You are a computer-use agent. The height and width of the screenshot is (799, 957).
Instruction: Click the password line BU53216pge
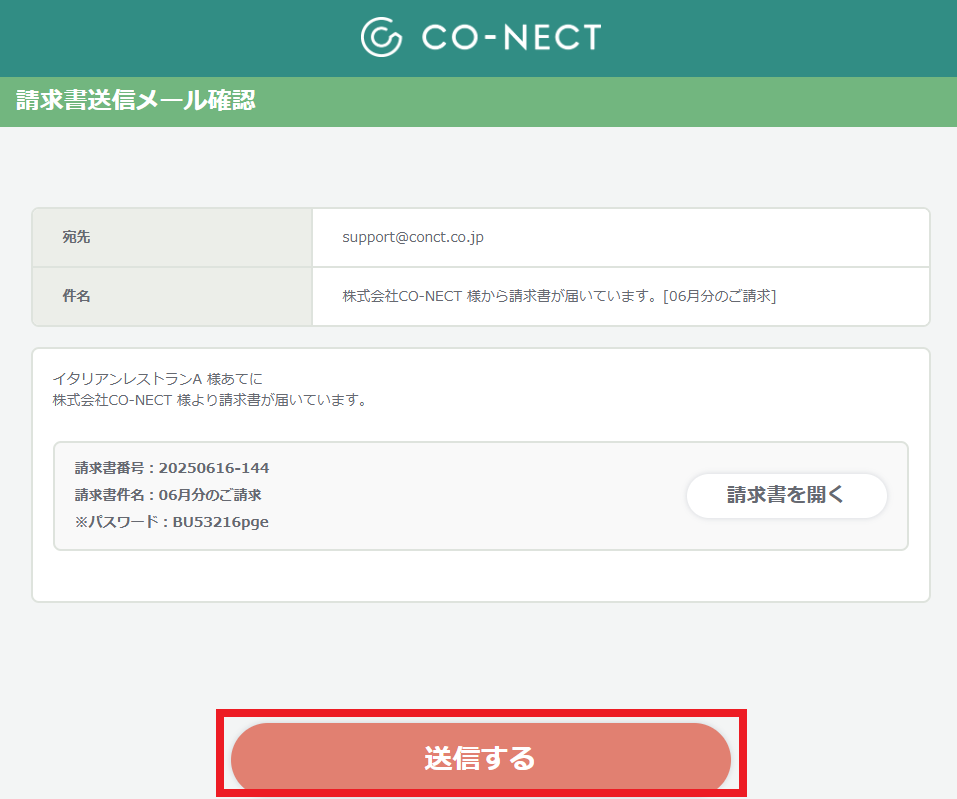coord(172,522)
